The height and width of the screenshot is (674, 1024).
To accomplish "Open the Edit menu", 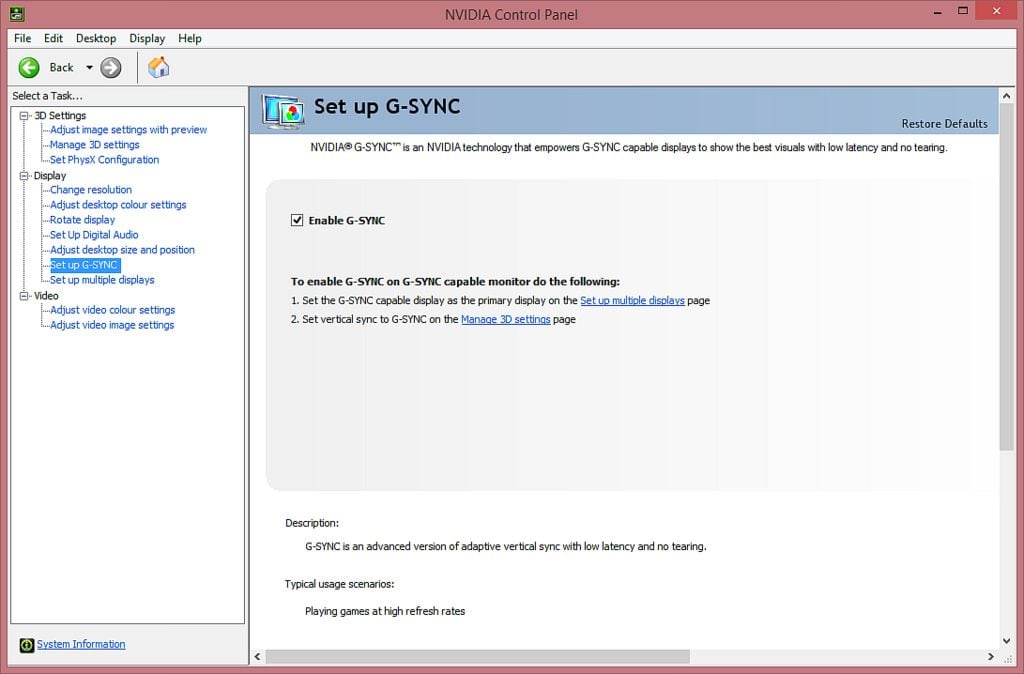I will pos(53,39).
